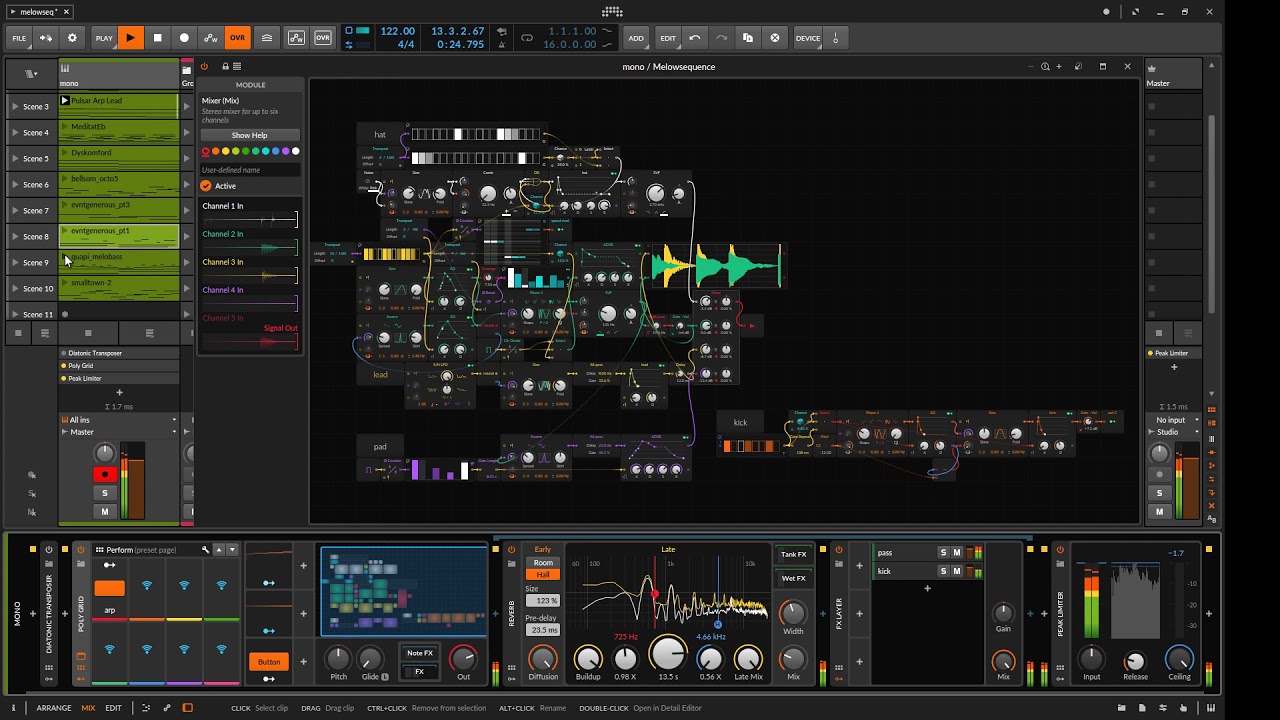The image size is (1280, 720).
Task: Click the document icon in bottom-right bar
Action: (x=1143, y=708)
